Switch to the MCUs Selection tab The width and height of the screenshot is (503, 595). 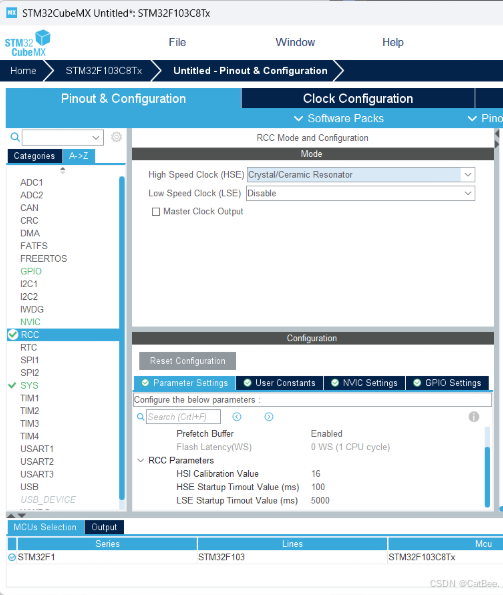tap(45, 527)
